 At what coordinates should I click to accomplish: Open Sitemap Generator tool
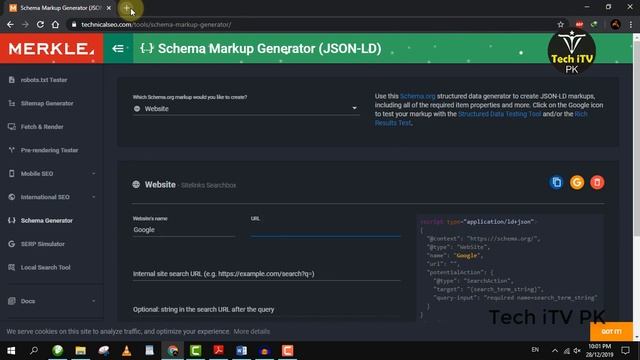pyautogui.click(x=47, y=103)
